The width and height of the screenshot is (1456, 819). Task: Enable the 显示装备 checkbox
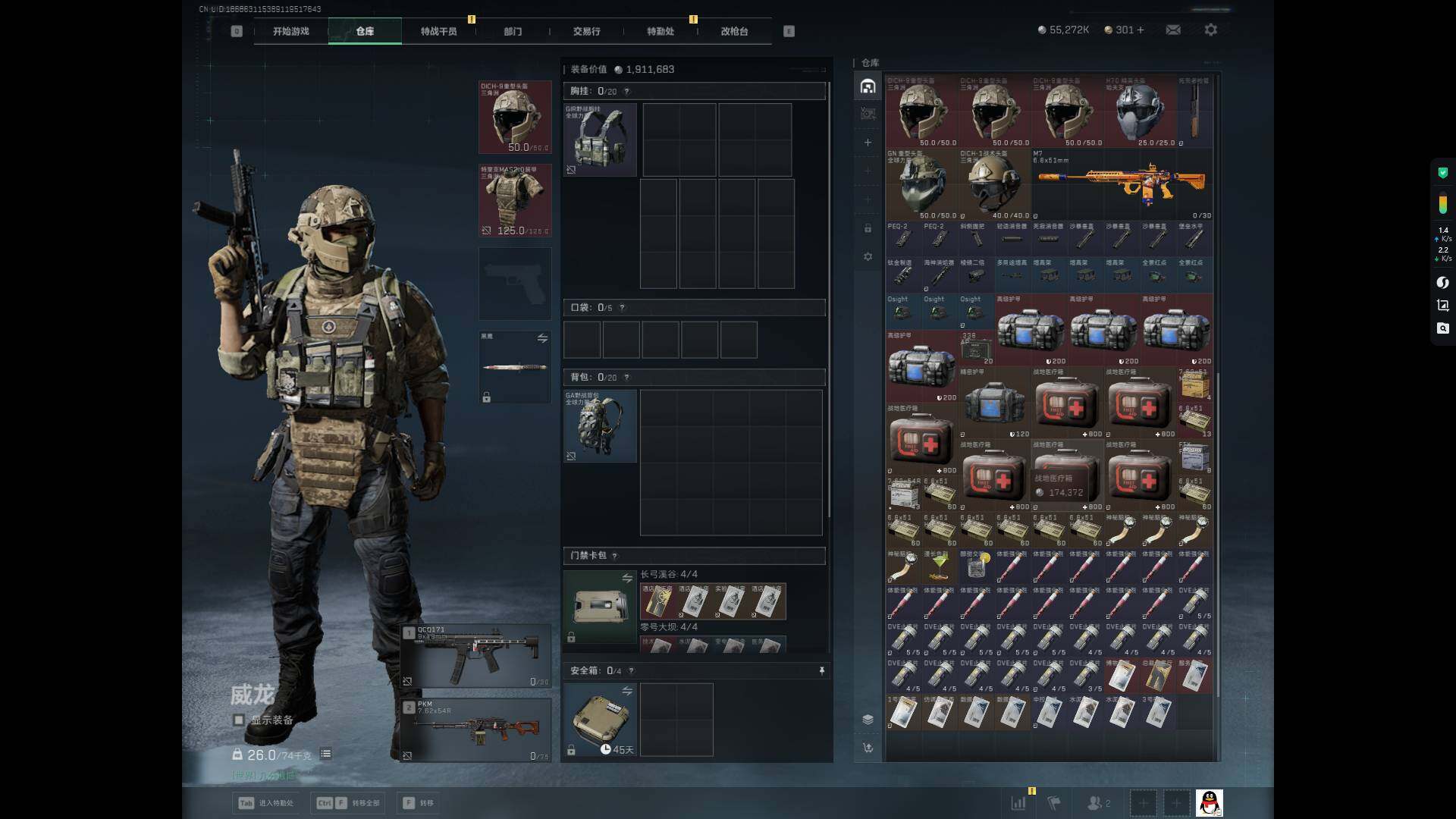pos(239,720)
